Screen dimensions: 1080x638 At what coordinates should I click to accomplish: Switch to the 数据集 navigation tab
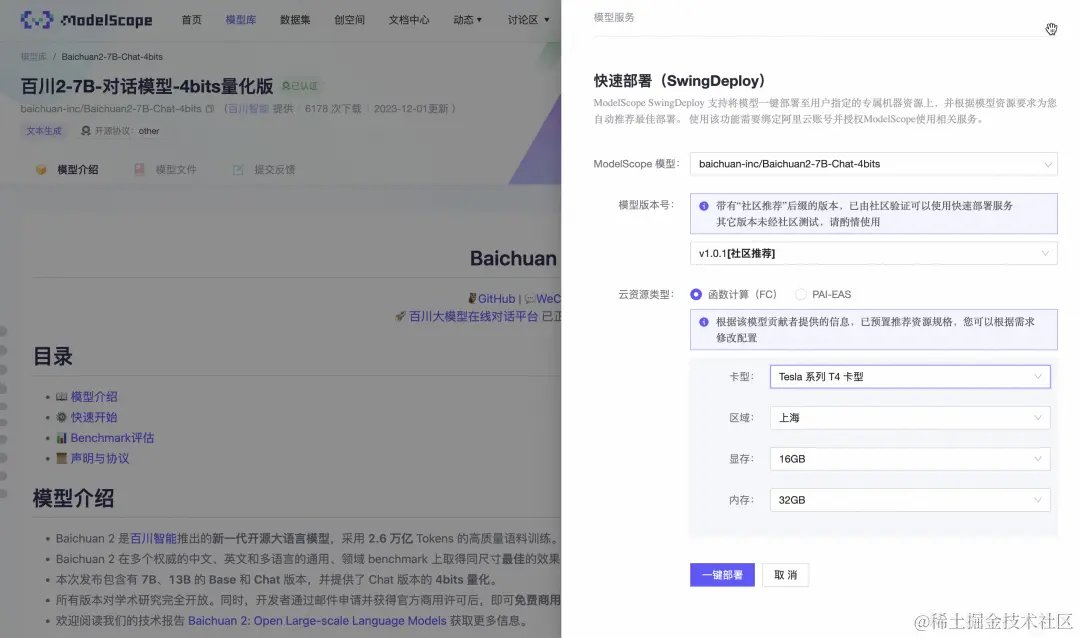tap(295, 19)
